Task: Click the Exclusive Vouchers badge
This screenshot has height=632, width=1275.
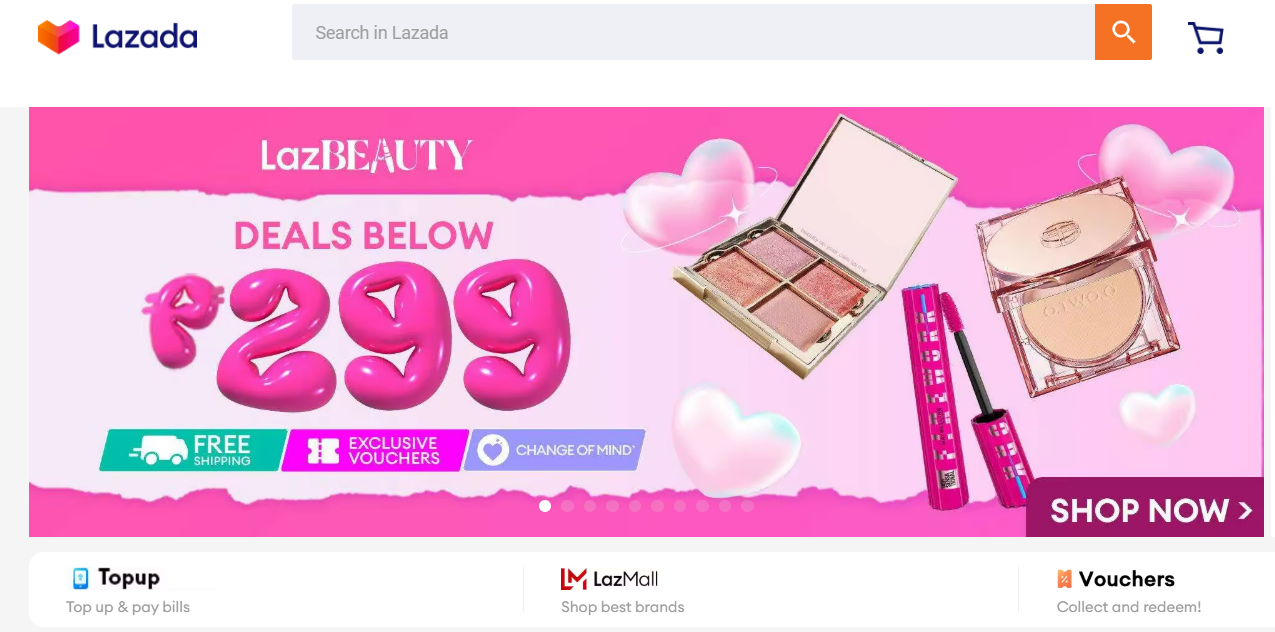Action: [375, 450]
